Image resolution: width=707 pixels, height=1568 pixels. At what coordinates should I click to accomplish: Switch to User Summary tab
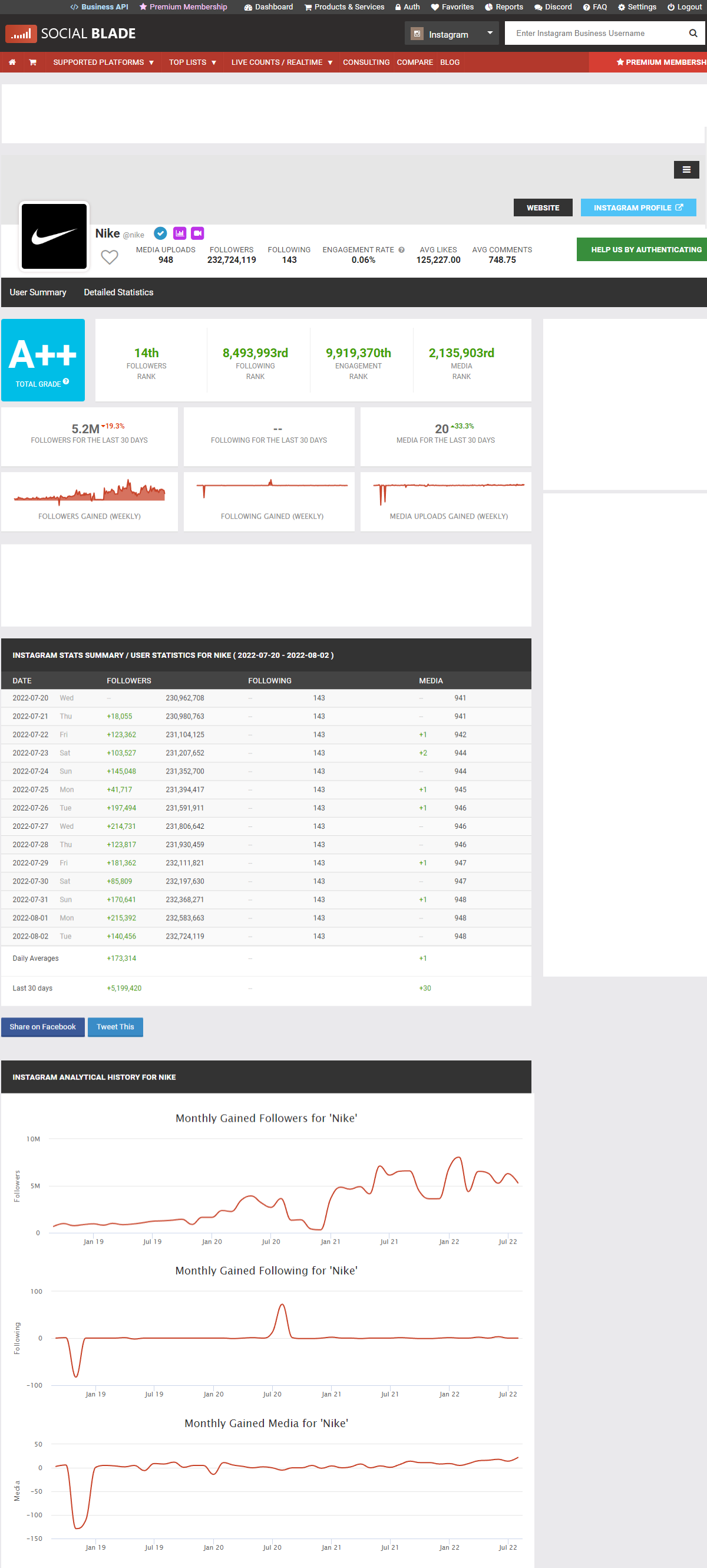pos(38,292)
